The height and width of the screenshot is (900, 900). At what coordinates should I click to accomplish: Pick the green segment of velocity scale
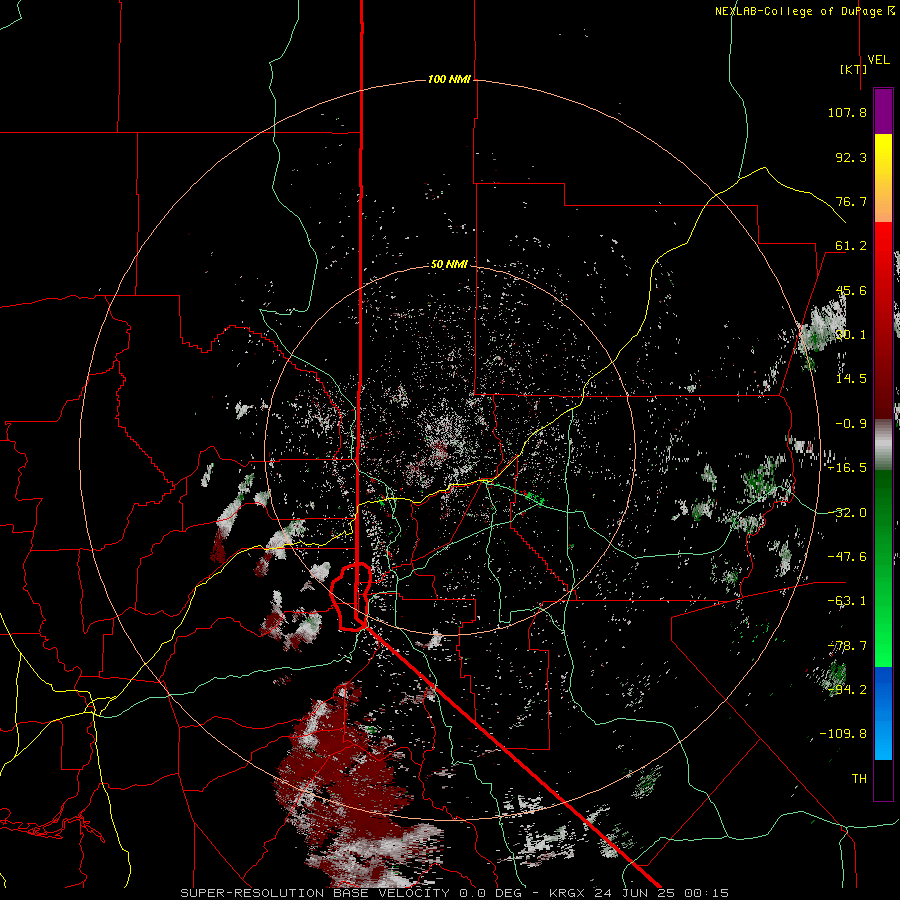click(883, 568)
